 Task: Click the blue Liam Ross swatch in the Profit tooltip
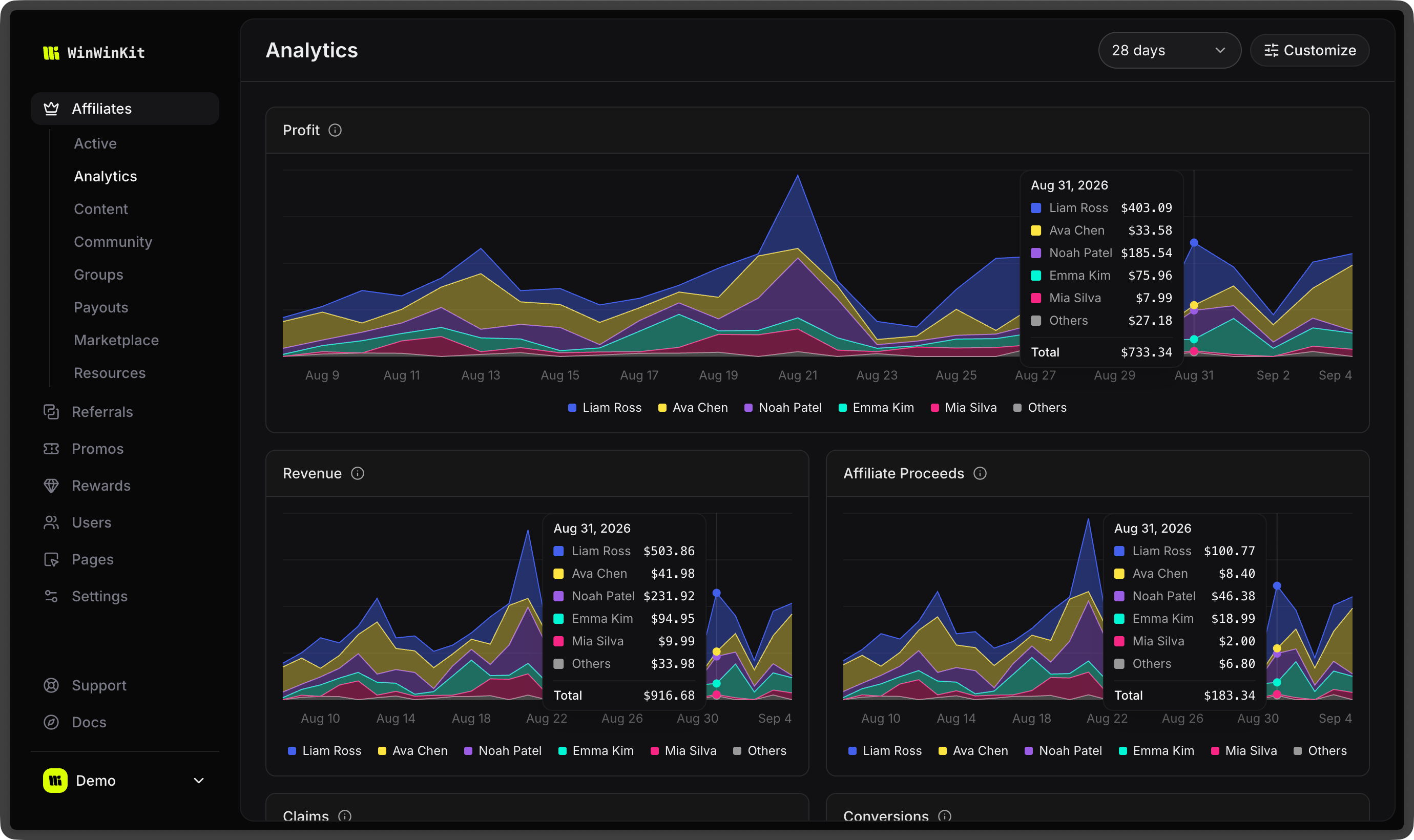[1036, 208]
